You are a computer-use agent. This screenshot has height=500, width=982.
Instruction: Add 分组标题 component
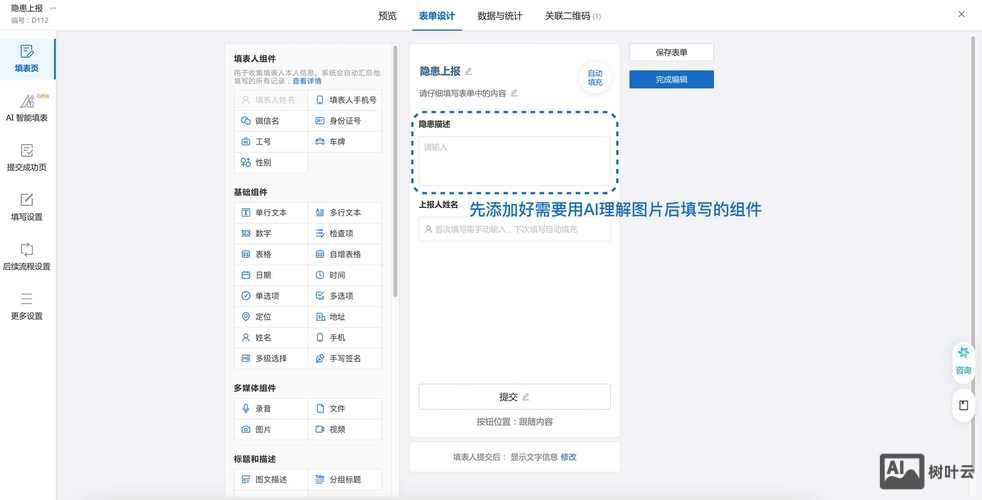[x=345, y=479]
